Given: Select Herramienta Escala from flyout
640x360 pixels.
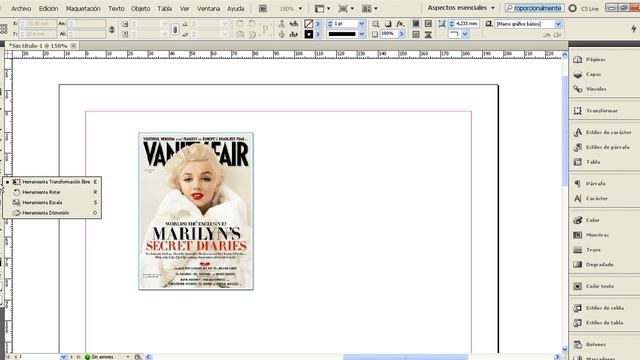Looking at the screenshot, I should click(52, 202).
